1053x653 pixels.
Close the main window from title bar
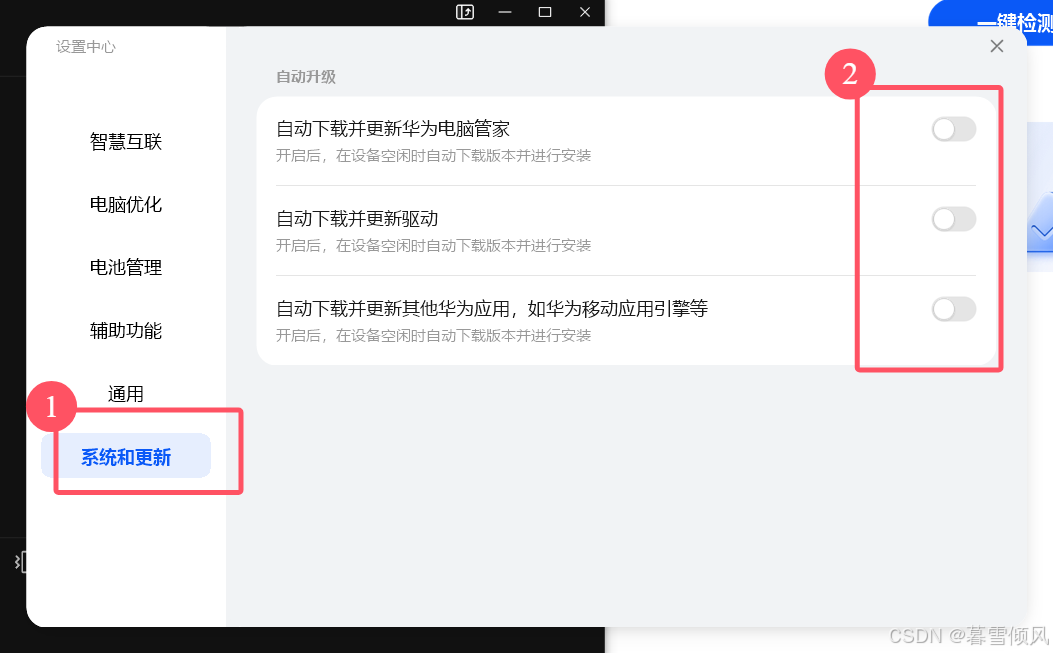pos(585,12)
